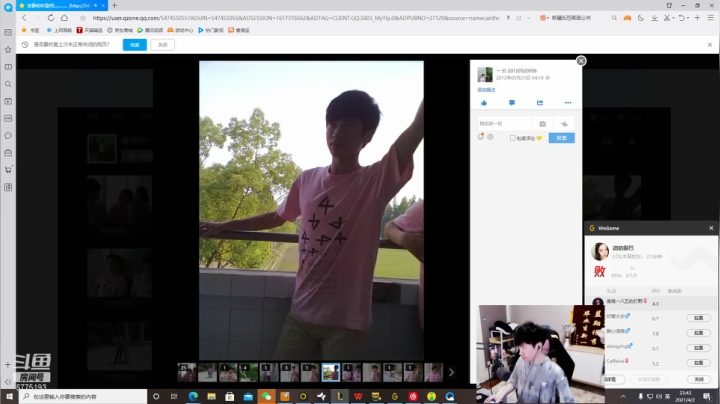Restore the previously closed pages
The height and width of the screenshot is (404, 720).
tap(135, 45)
